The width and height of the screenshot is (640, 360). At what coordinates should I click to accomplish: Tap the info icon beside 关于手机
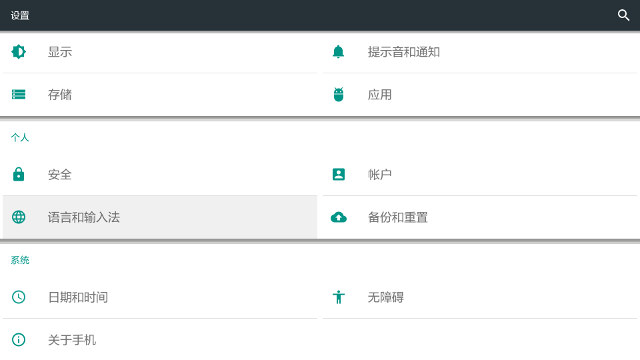click(18, 339)
